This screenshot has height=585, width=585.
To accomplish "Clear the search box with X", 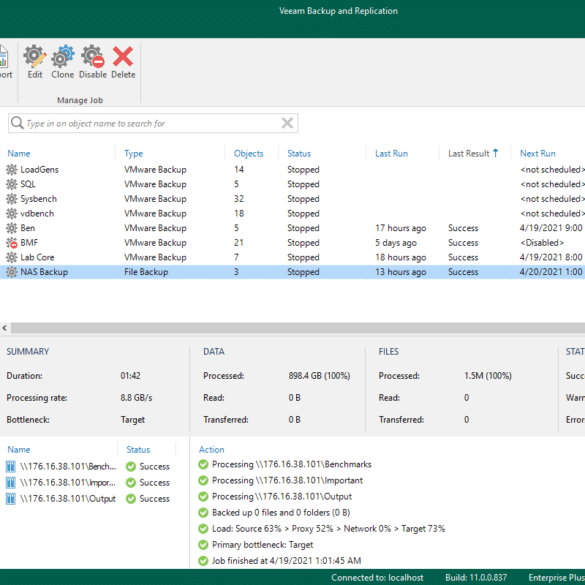I will pyautogui.click(x=287, y=123).
